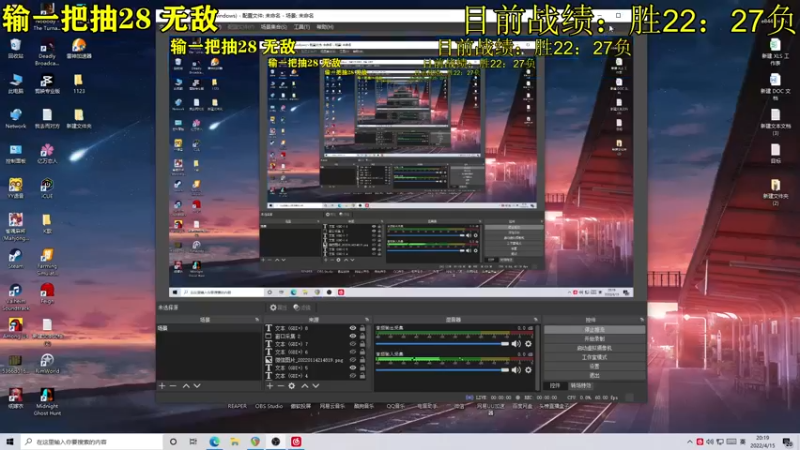Viewport: 800px width, 450px height.
Task: Click the 开始录制 button
Action: point(594,339)
